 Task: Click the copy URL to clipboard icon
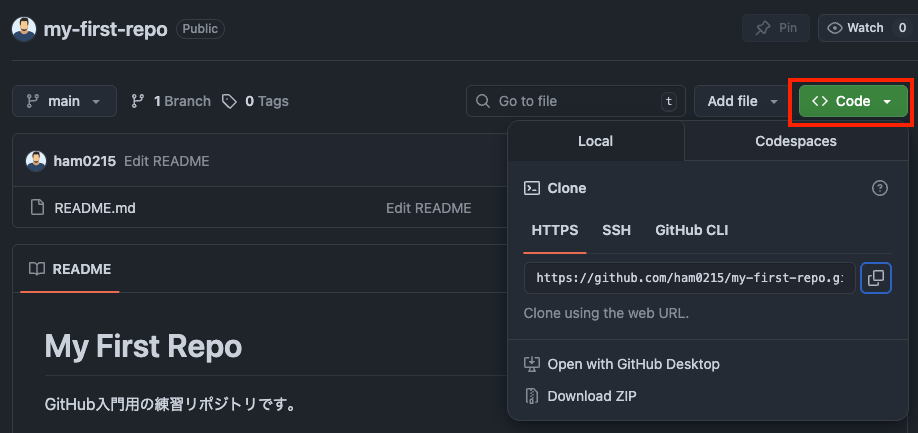pos(876,278)
